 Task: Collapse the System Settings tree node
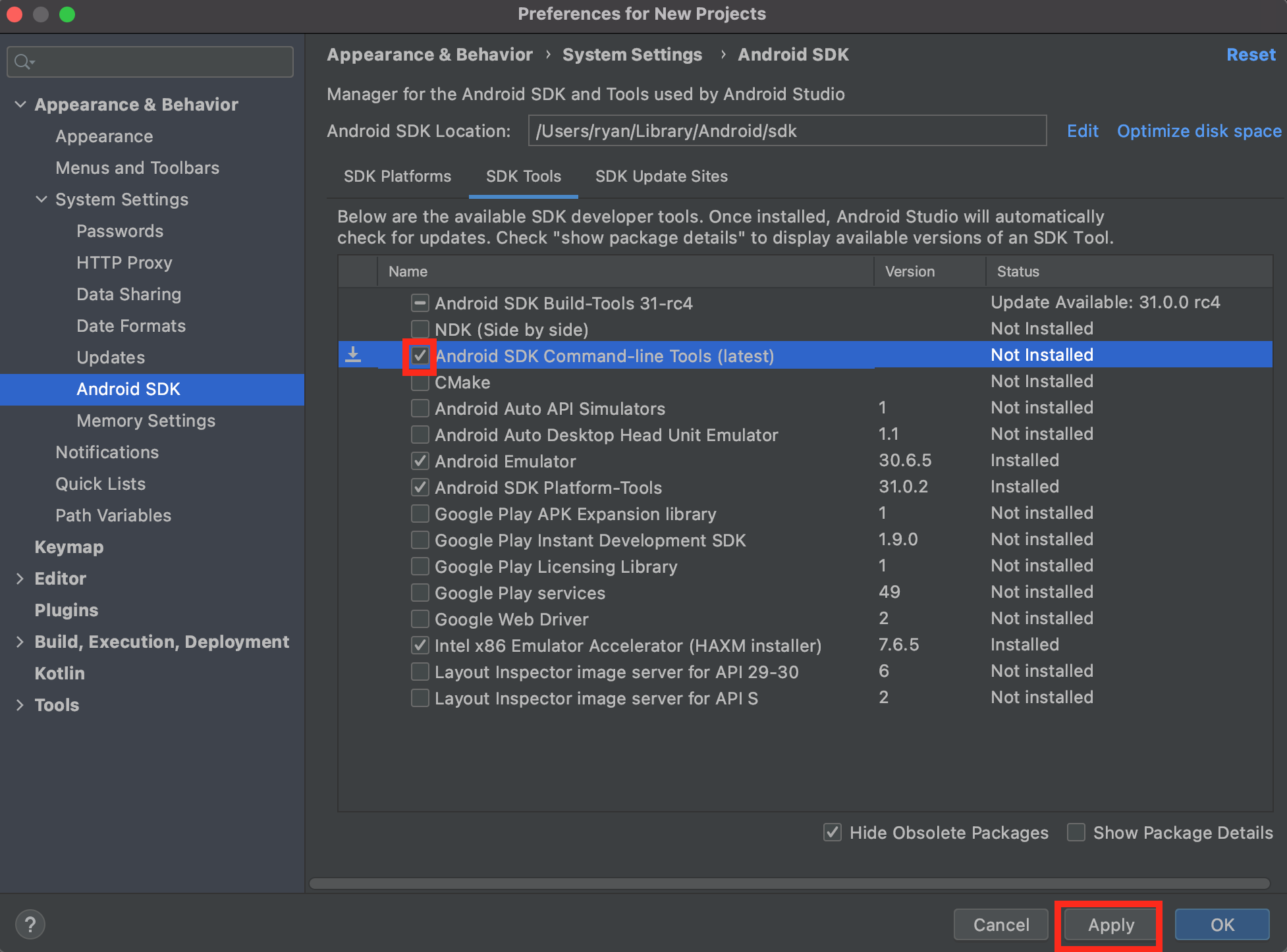pyautogui.click(x=41, y=199)
